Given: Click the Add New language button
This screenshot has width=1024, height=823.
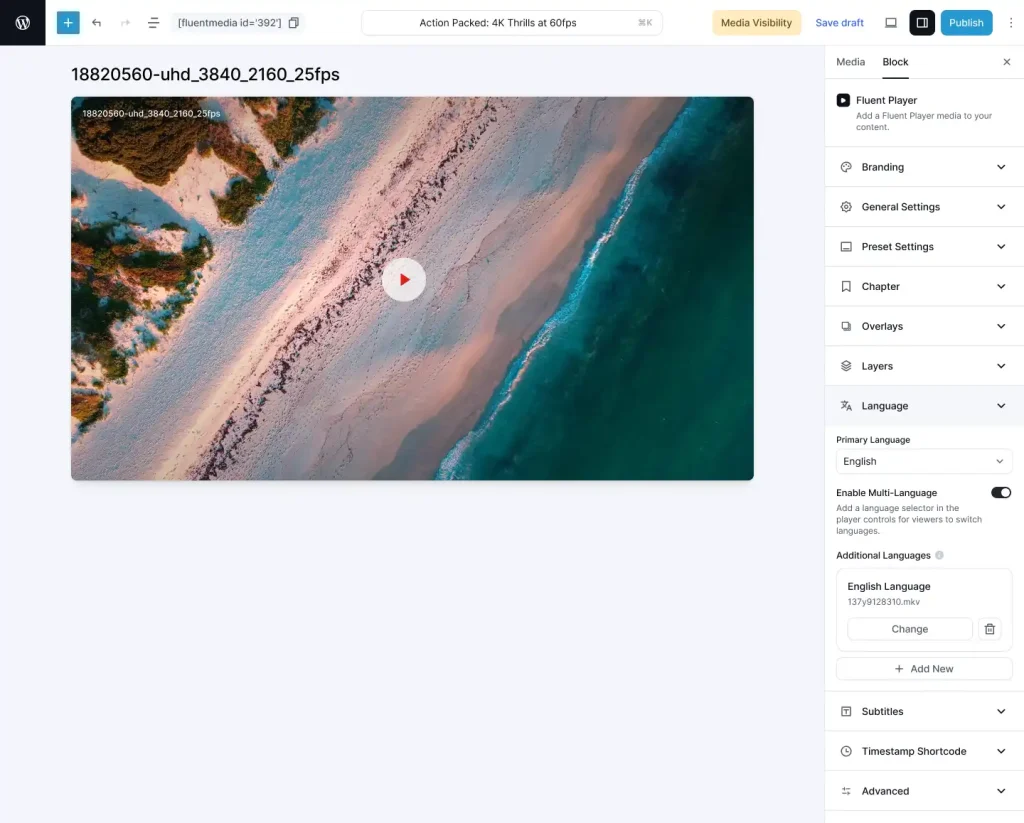Looking at the screenshot, I should point(923,669).
